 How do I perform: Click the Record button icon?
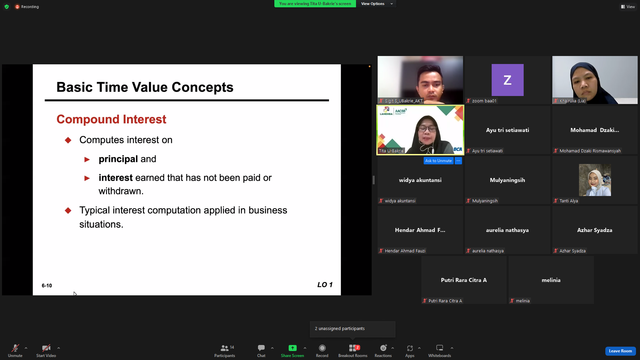[x=322, y=348]
